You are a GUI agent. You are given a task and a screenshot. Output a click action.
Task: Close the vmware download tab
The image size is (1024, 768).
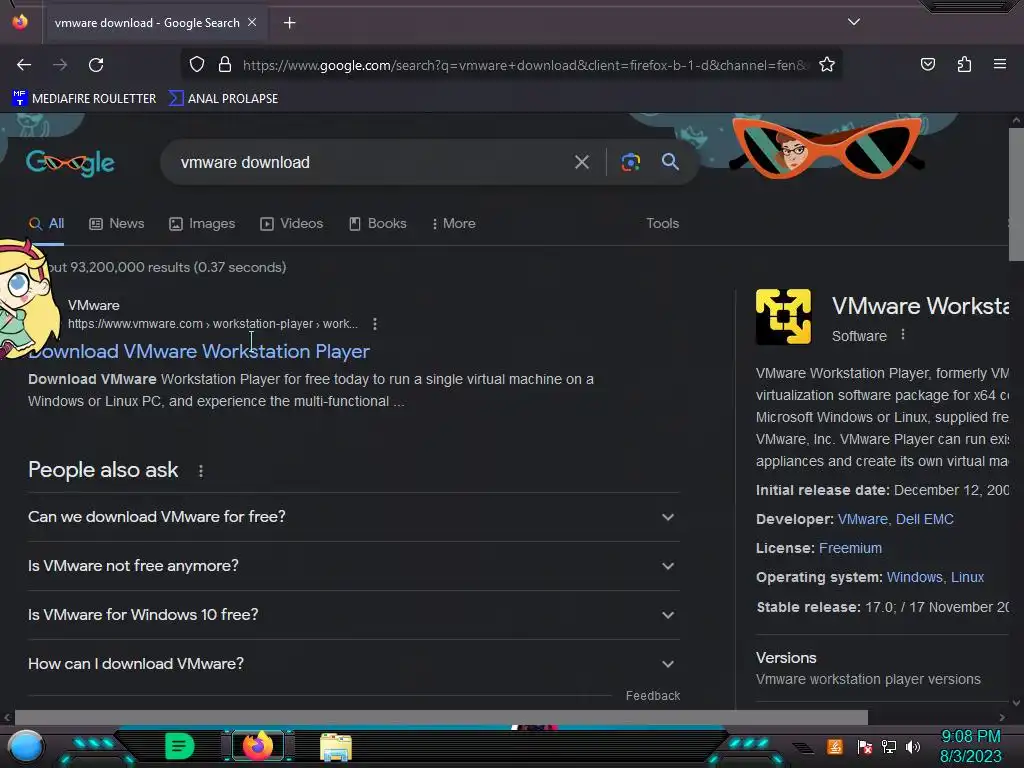(x=252, y=22)
